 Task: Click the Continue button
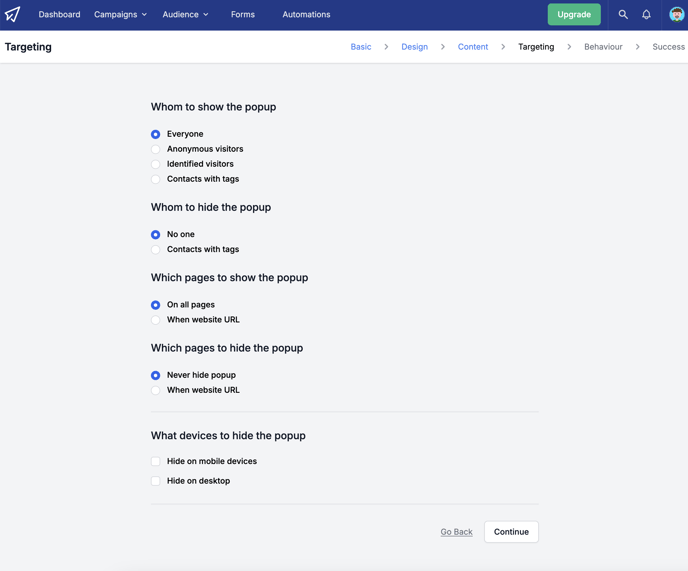[511, 532]
